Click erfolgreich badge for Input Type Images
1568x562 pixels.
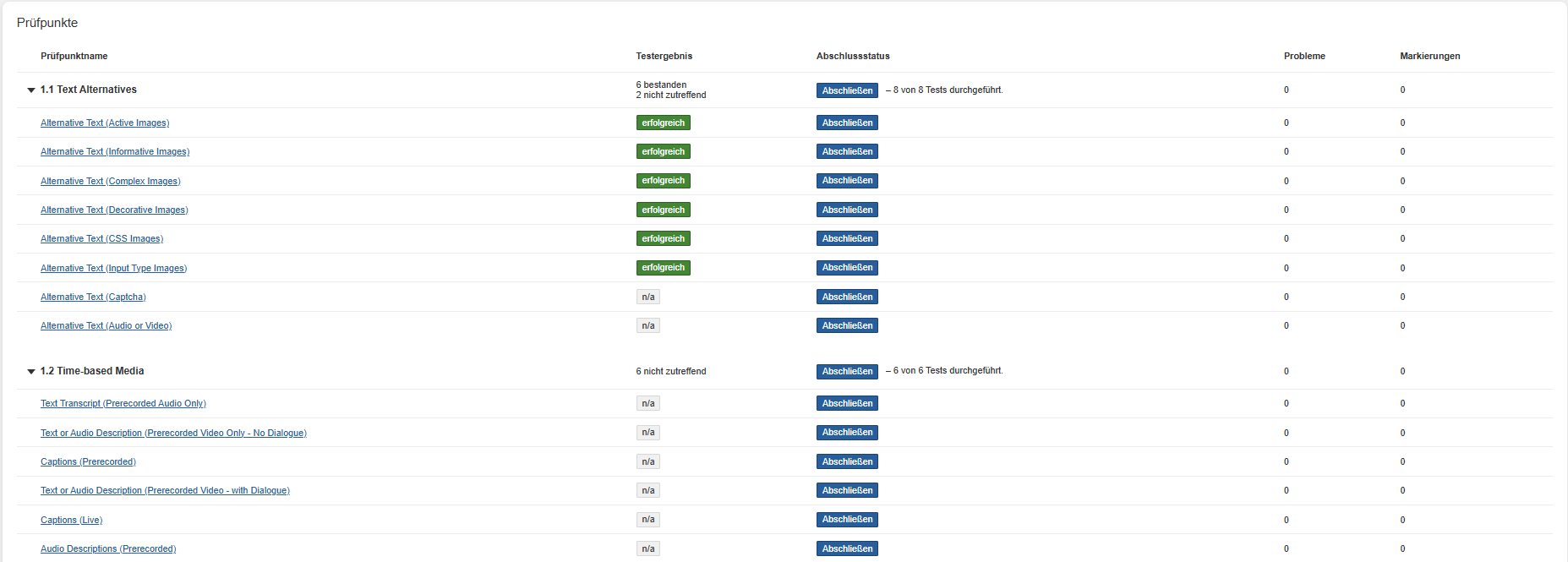[663, 268]
